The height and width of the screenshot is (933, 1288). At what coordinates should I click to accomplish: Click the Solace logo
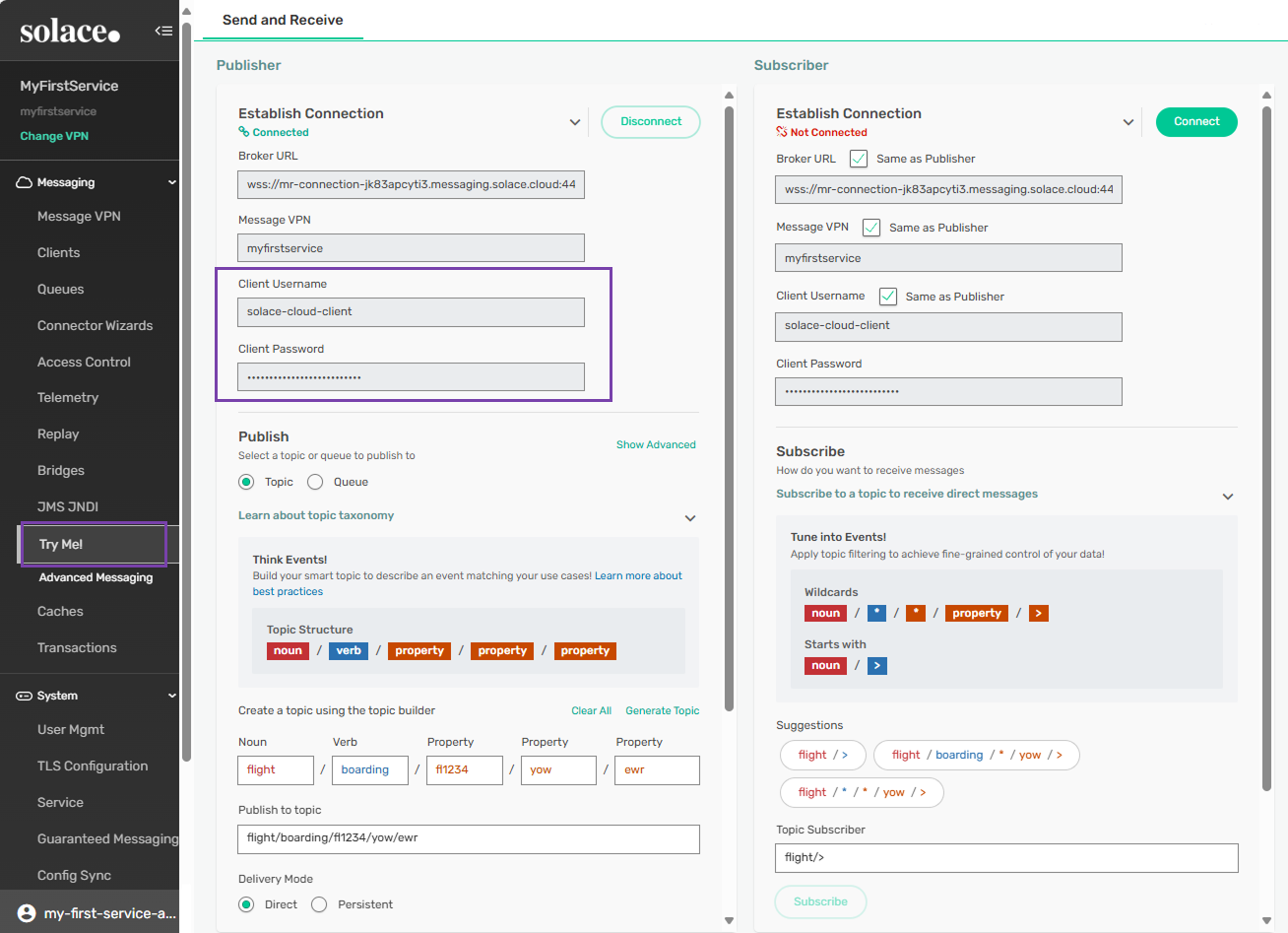(x=70, y=32)
